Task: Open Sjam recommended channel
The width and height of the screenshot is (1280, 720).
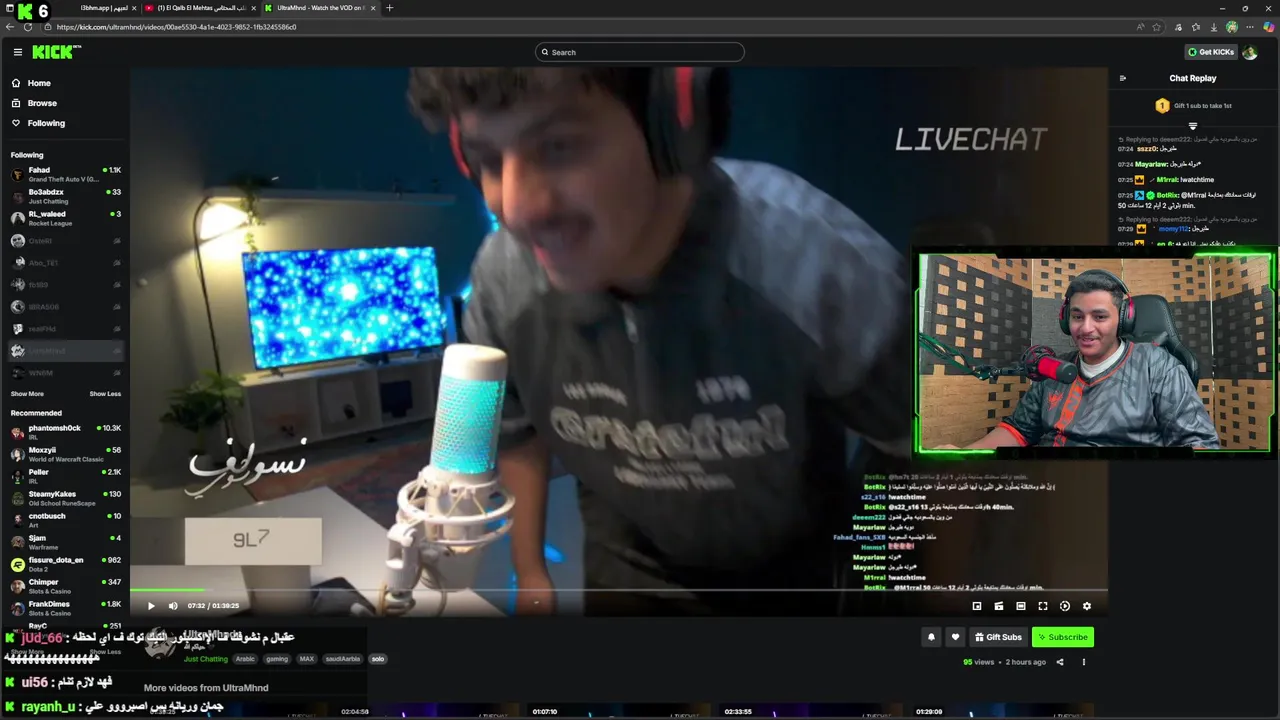Action: pos(65,542)
